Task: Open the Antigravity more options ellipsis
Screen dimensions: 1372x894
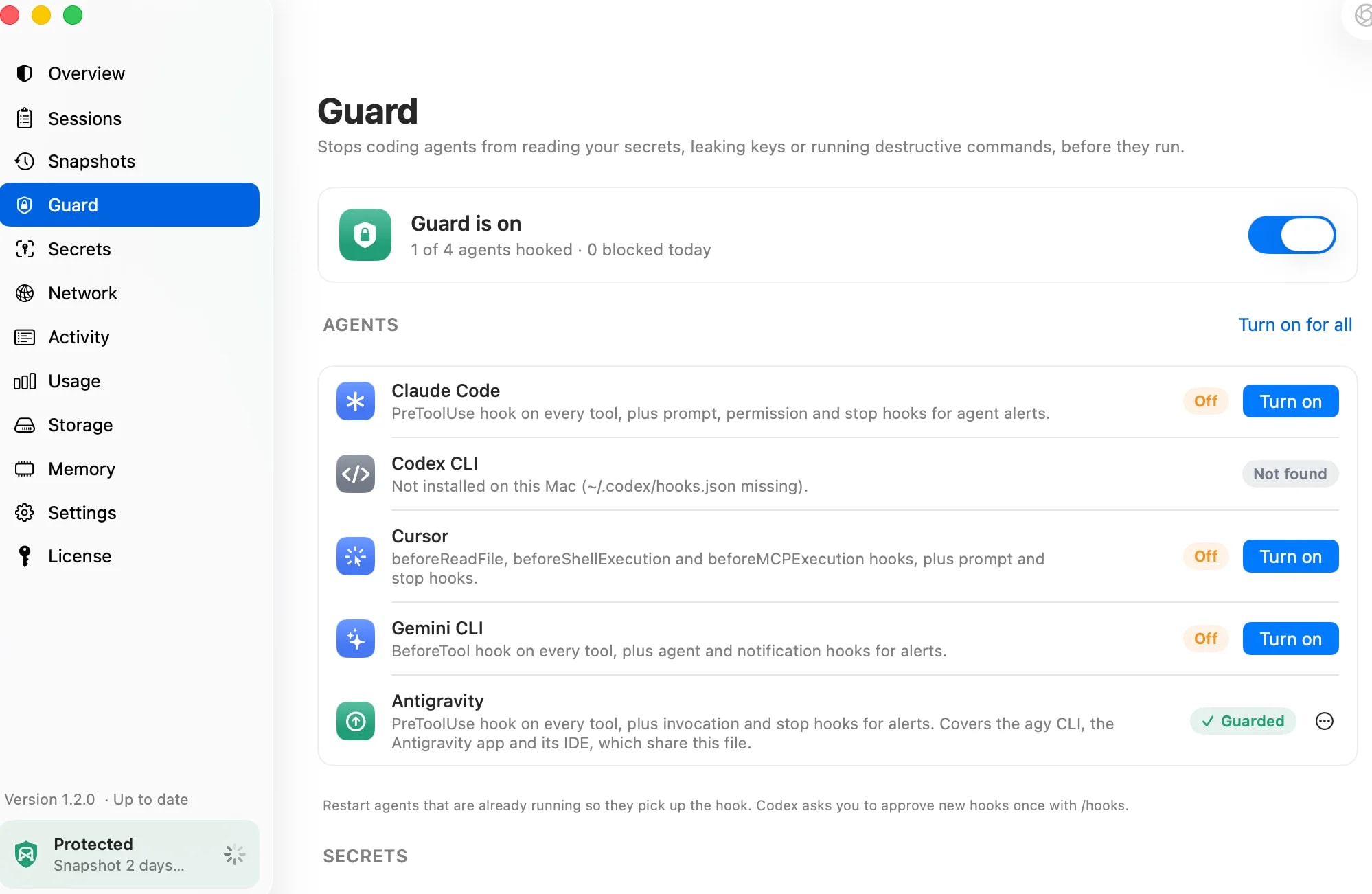Action: click(x=1325, y=721)
